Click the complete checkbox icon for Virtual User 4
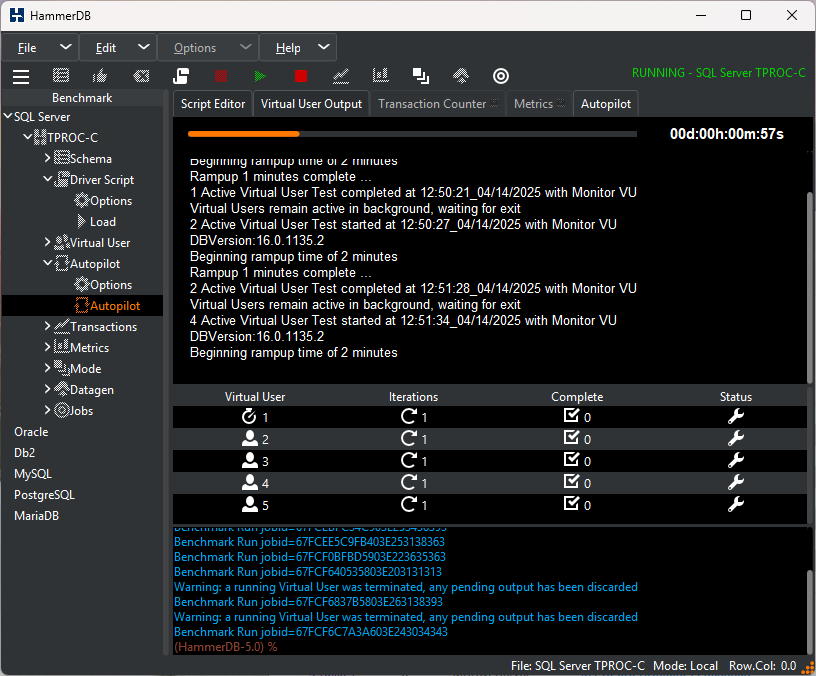The width and height of the screenshot is (816, 676). [571, 481]
